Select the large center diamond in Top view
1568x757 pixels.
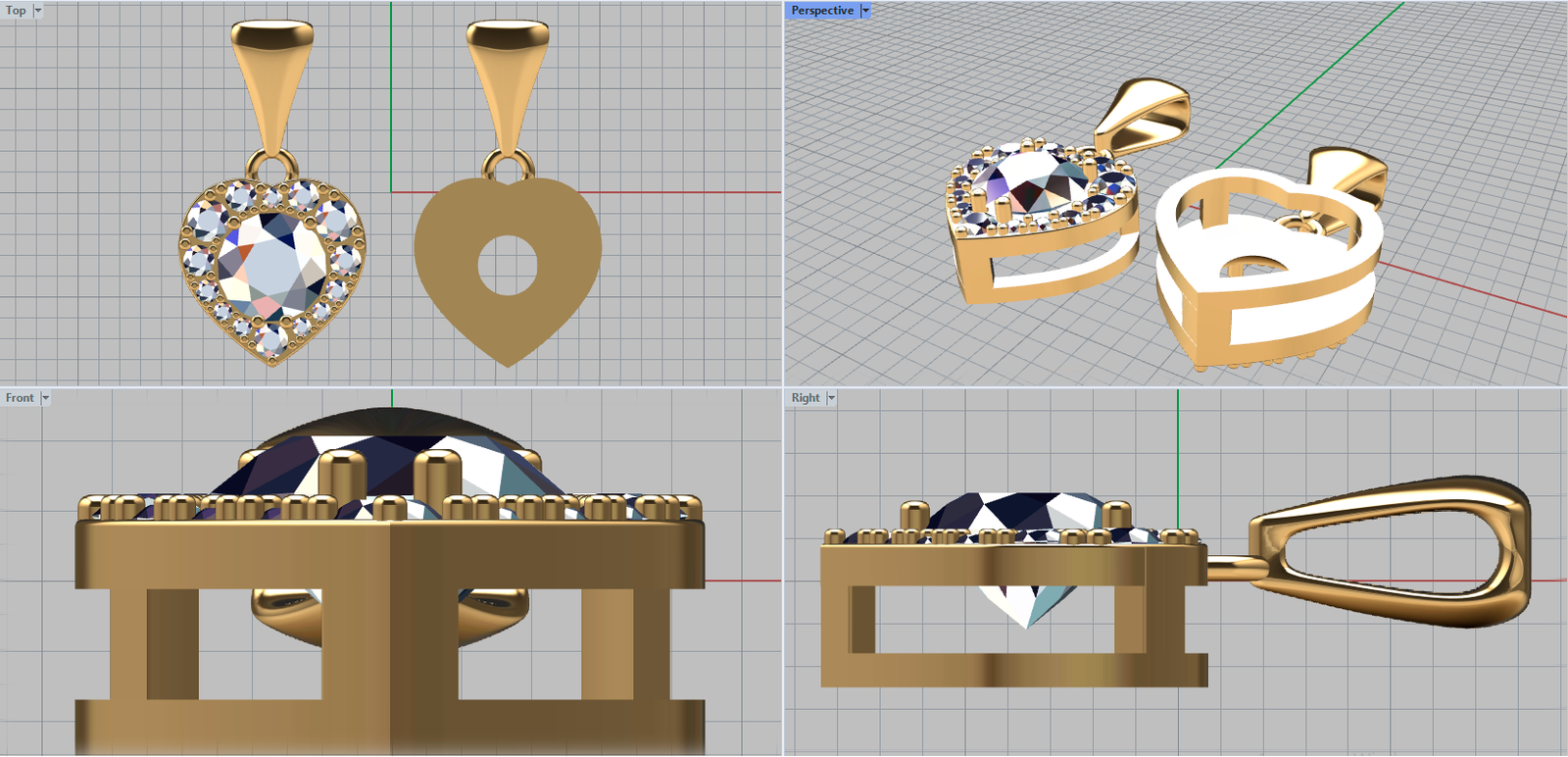coord(271,265)
